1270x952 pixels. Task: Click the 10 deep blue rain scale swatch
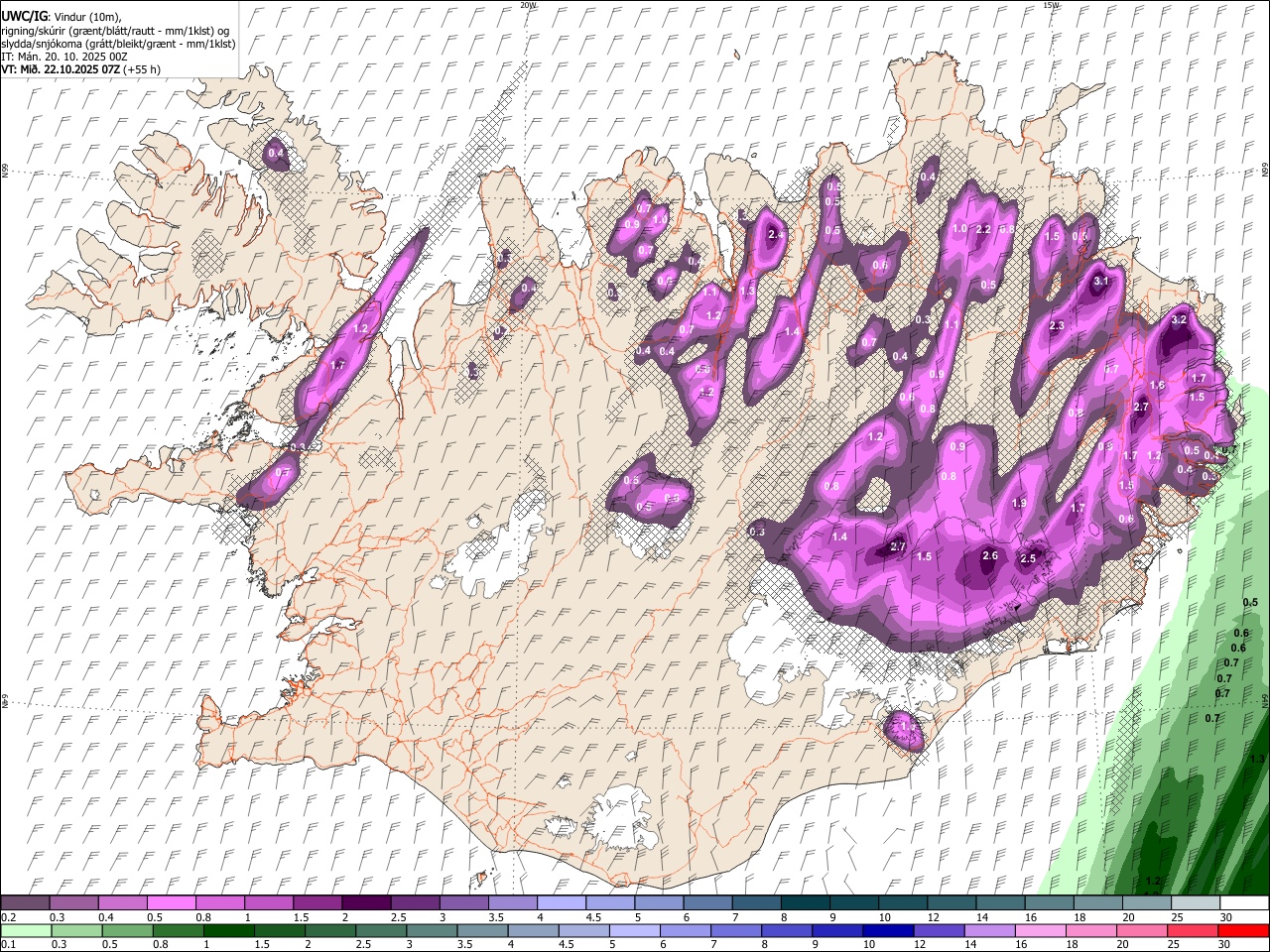click(x=888, y=930)
